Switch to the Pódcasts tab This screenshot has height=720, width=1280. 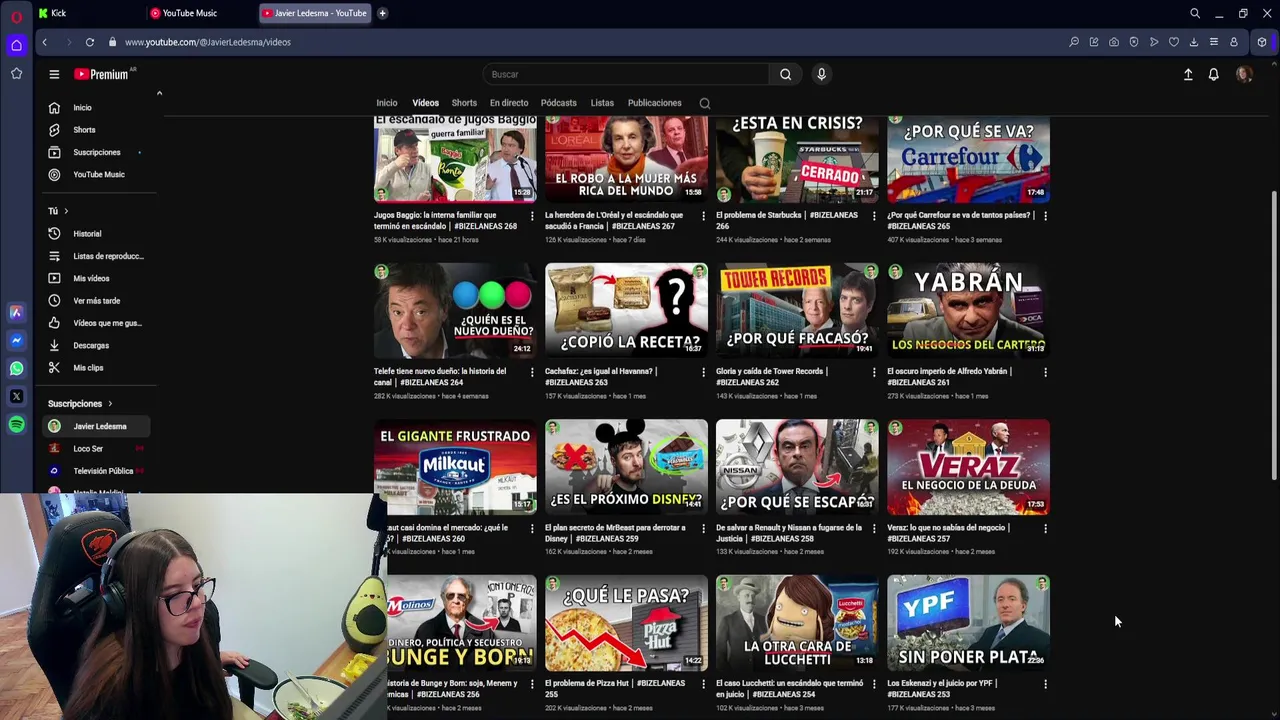tap(559, 103)
